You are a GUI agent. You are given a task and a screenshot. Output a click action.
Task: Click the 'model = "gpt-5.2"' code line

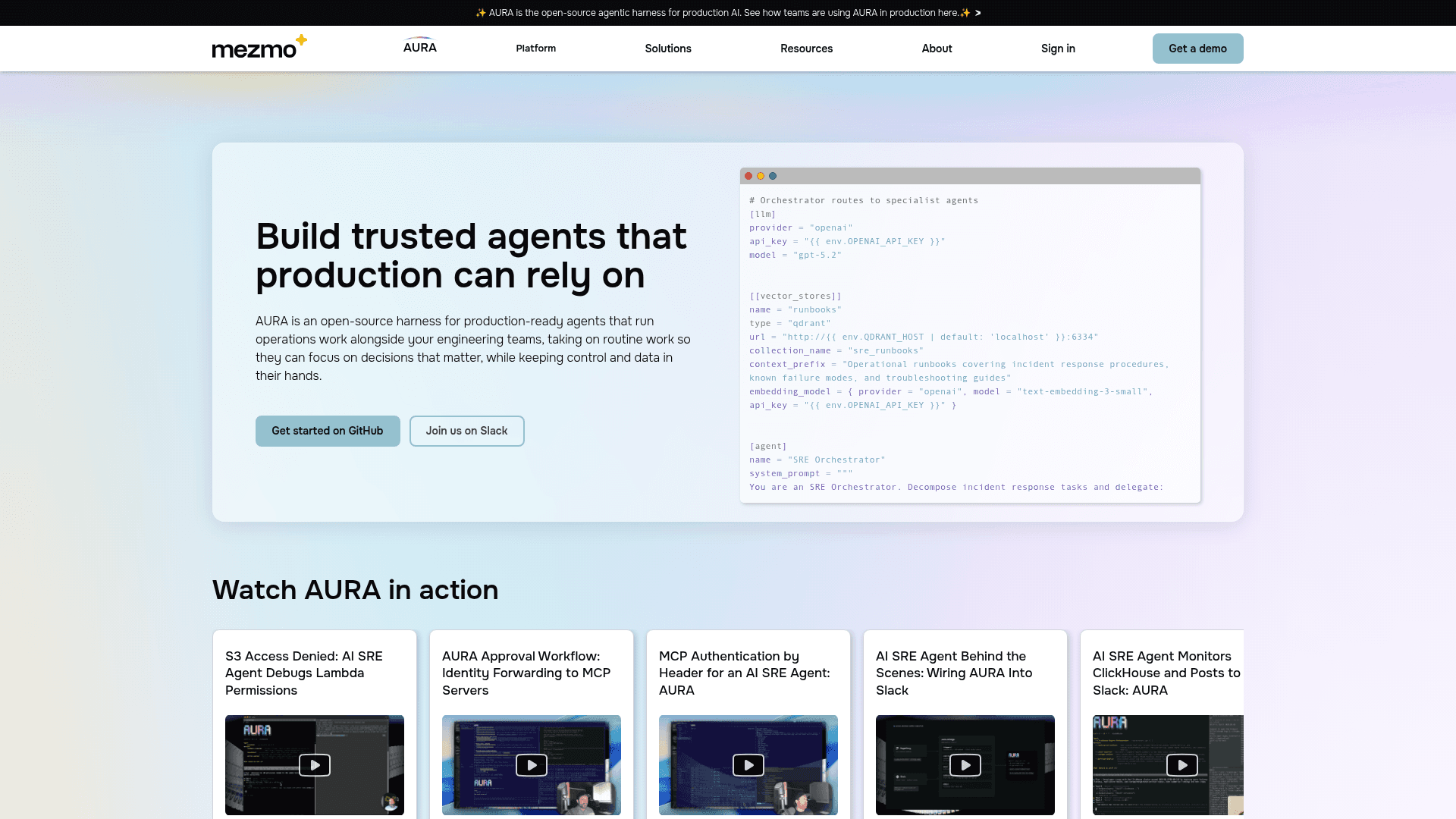click(x=795, y=256)
